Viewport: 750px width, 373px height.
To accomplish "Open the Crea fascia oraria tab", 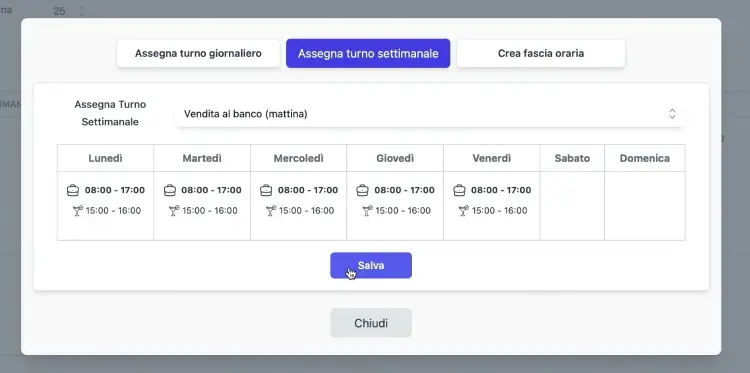I will tap(541, 53).
